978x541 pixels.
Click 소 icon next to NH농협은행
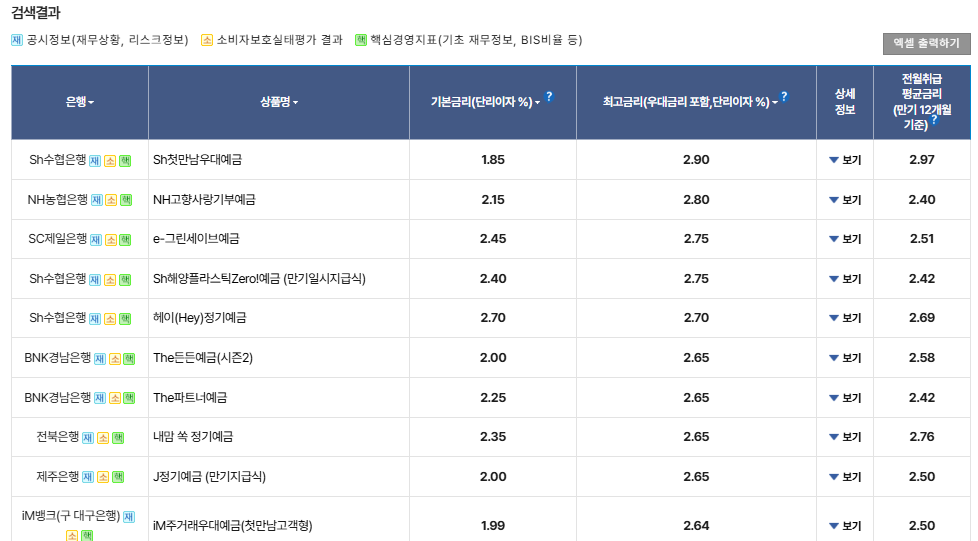point(111,200)
